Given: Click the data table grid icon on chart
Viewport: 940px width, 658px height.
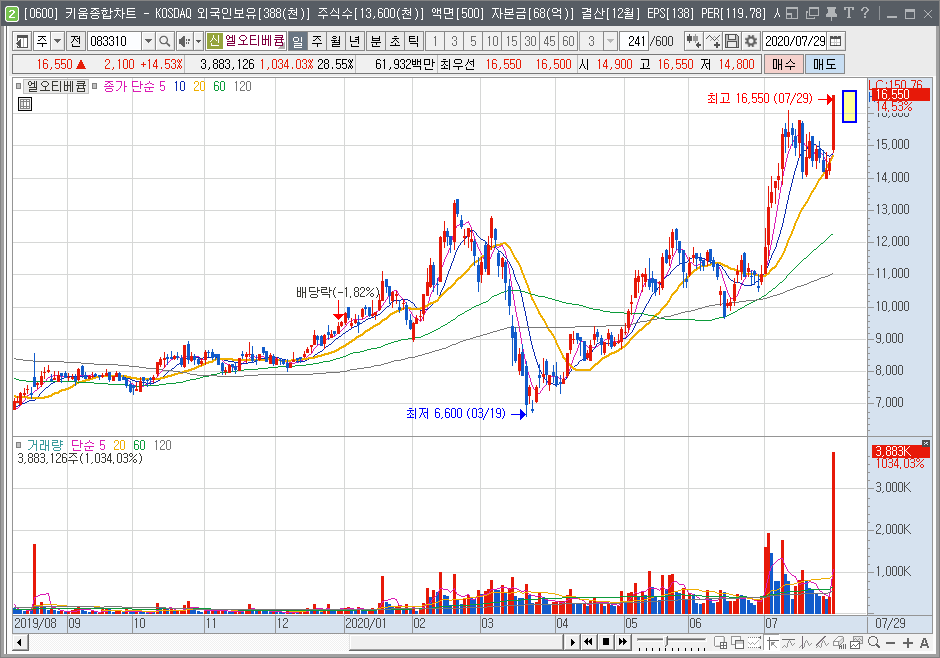Looking at the screenshot, I should (25, 104).
